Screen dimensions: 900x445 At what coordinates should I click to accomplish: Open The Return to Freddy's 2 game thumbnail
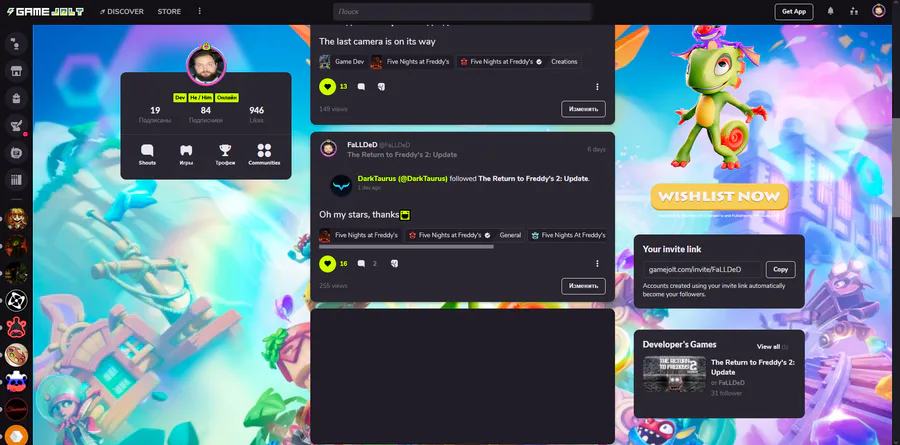tap(674, 374)
